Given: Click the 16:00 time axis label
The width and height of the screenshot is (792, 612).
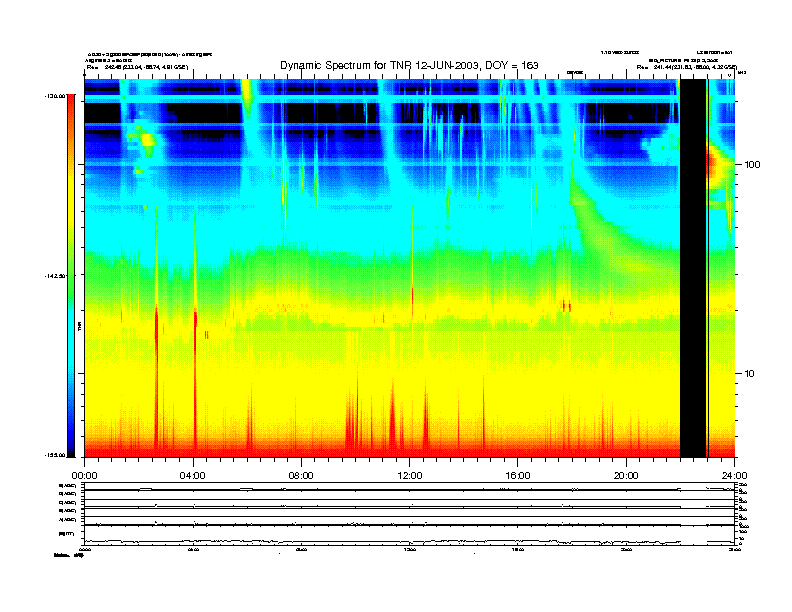Looking at the screenshot, I should tap(518, 476).
